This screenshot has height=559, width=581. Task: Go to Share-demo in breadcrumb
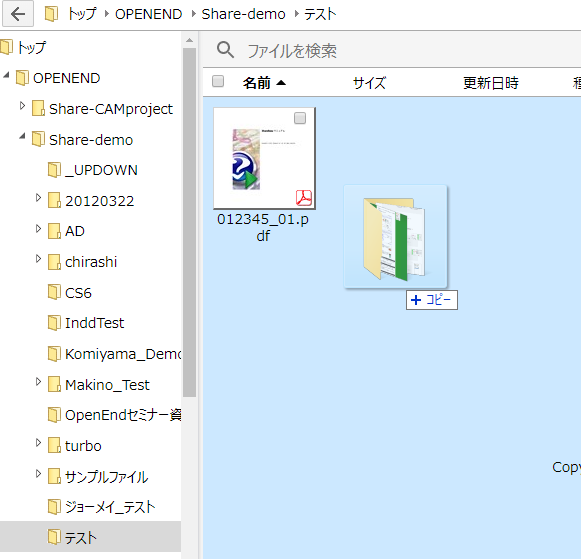point(243,14)
